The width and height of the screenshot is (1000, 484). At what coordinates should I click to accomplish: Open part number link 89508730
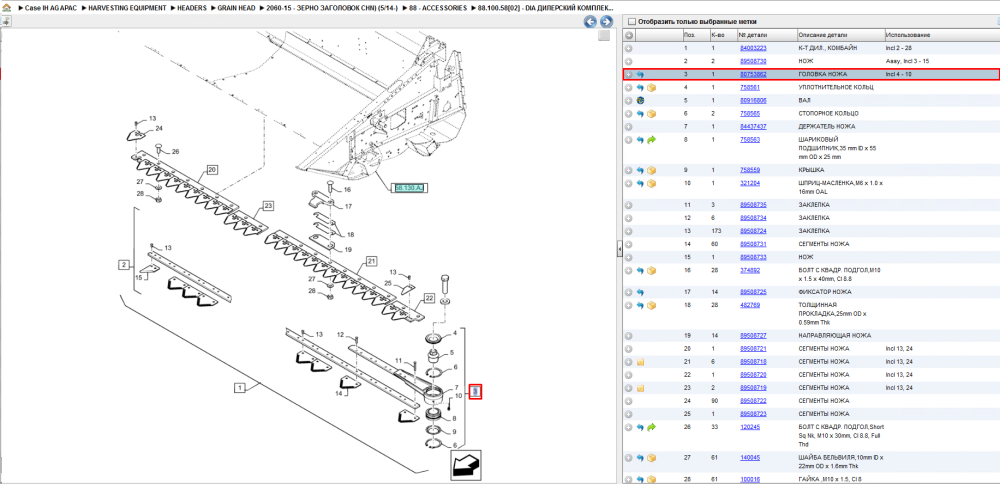pos(753,61)
